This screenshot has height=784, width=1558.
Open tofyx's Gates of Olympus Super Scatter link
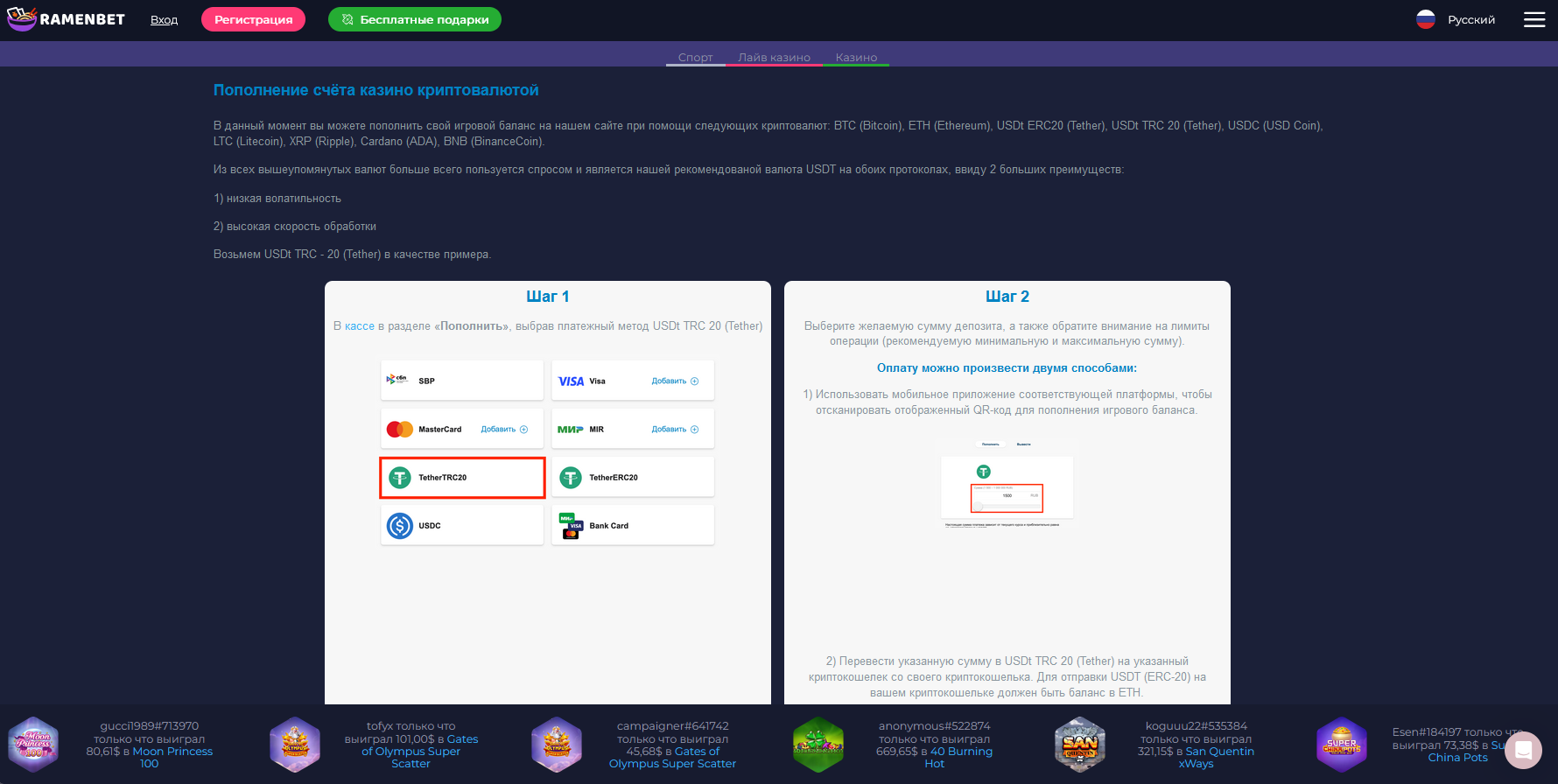[x=418, y=751]
